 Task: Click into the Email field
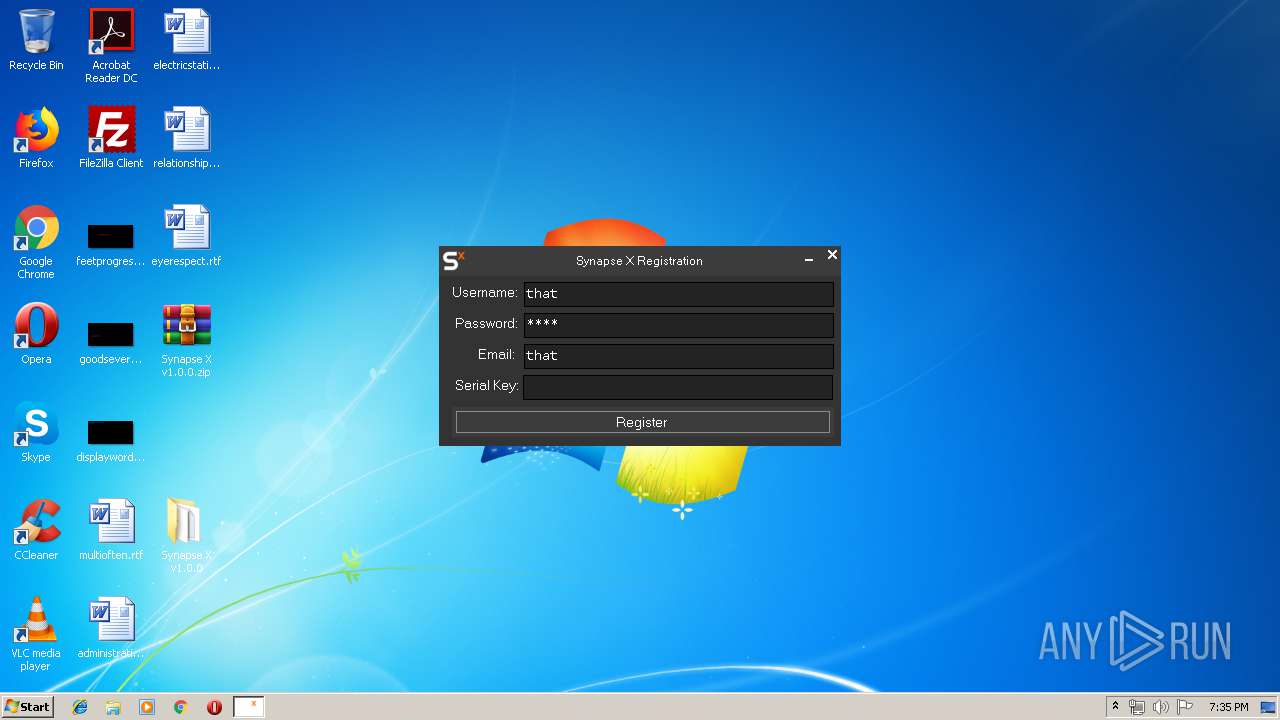tap(678, 355)
